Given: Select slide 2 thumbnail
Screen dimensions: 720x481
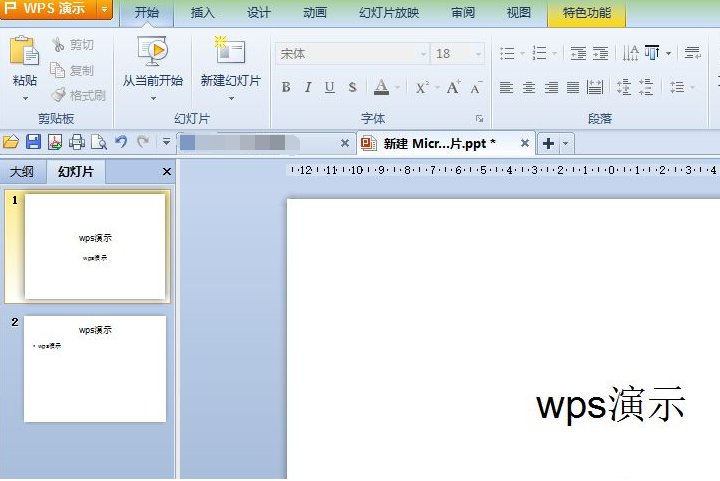Looking at the screenshot, I should 95,369.
